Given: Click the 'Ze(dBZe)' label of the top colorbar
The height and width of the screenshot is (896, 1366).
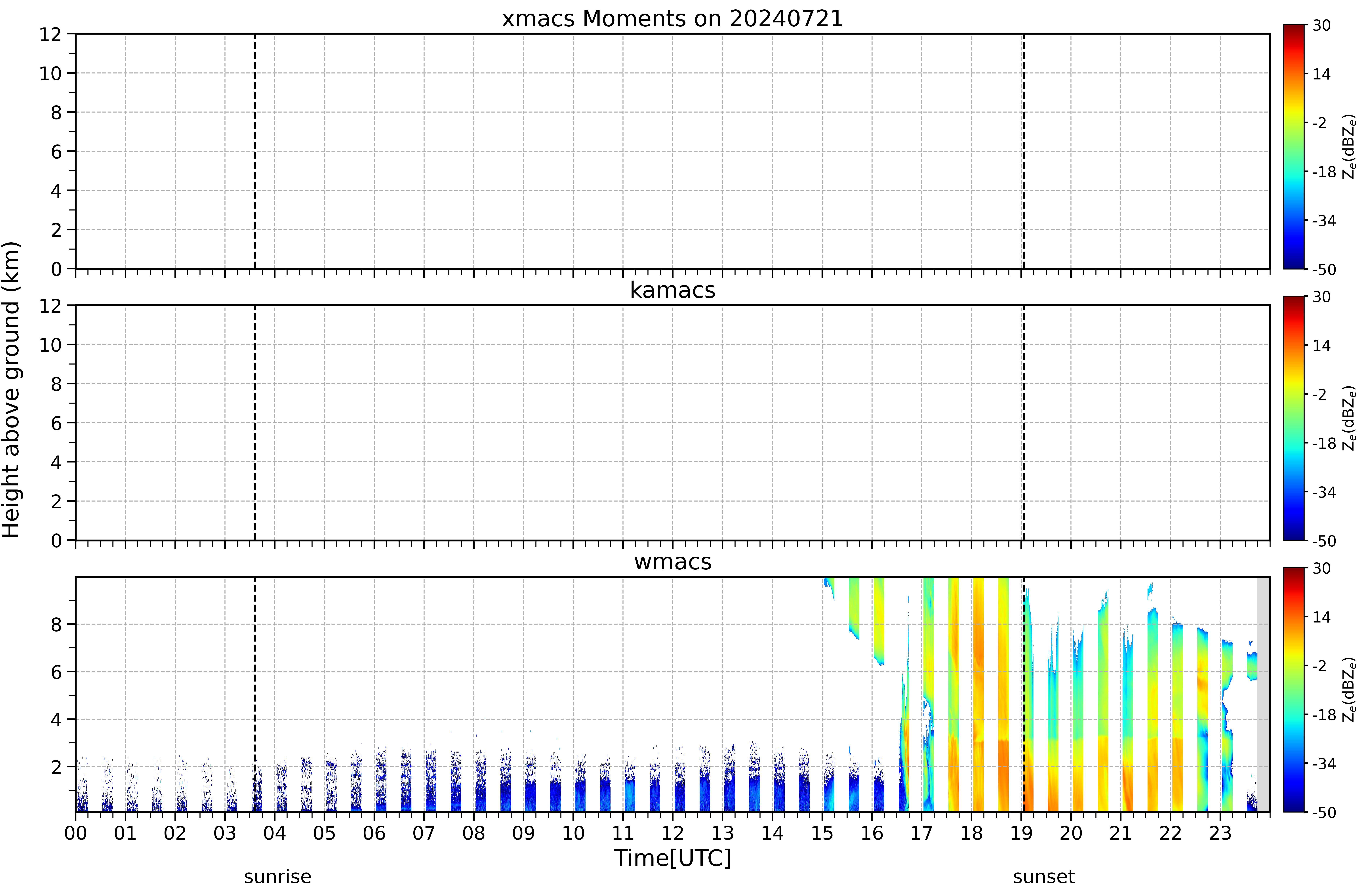Looking at the screenshot, I should (1349, 147).
